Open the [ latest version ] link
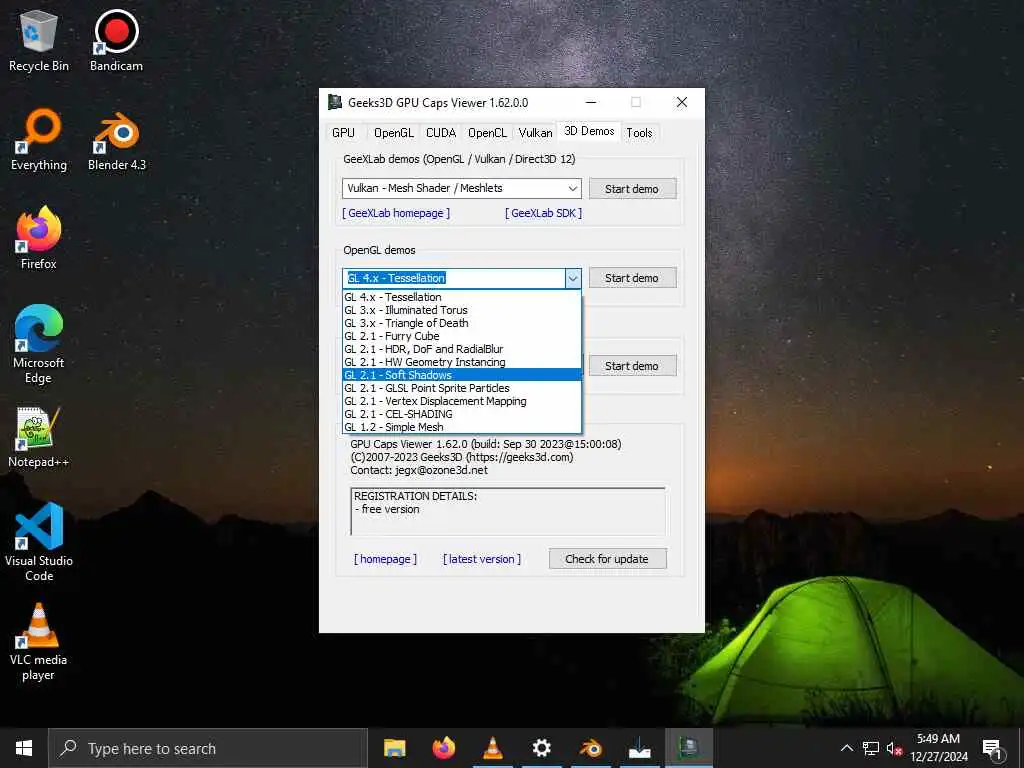Viewport: 1024px width, 768px height. pos(482,559)
